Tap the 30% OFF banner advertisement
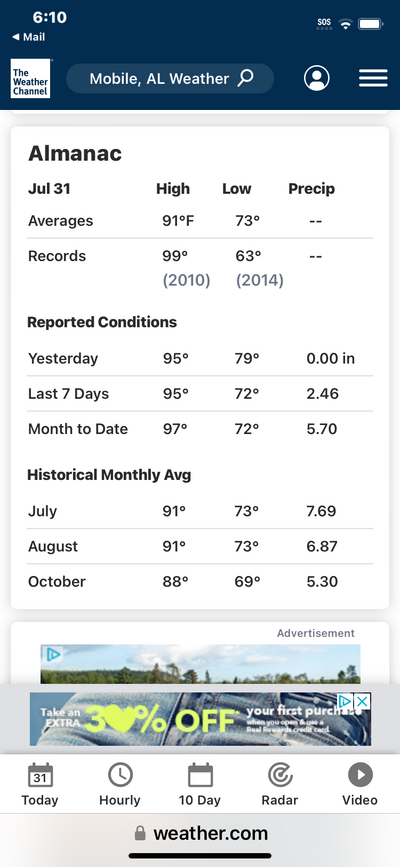 [x=200, y=719]
